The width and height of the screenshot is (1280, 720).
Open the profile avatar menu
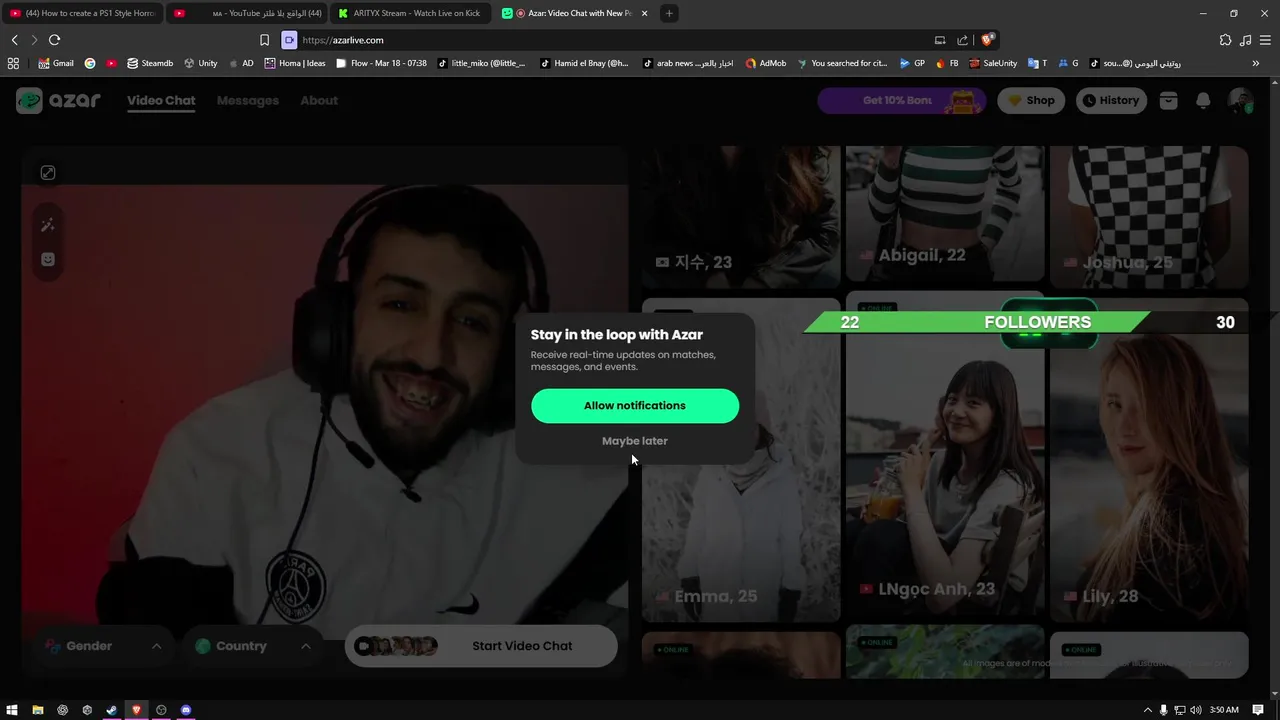tap(1240, 100)
